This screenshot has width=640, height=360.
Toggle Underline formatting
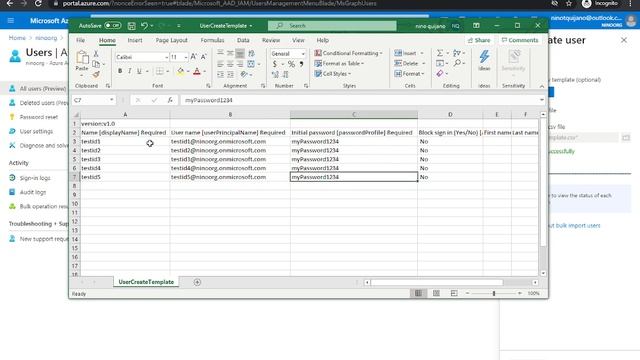pos(139,71)
